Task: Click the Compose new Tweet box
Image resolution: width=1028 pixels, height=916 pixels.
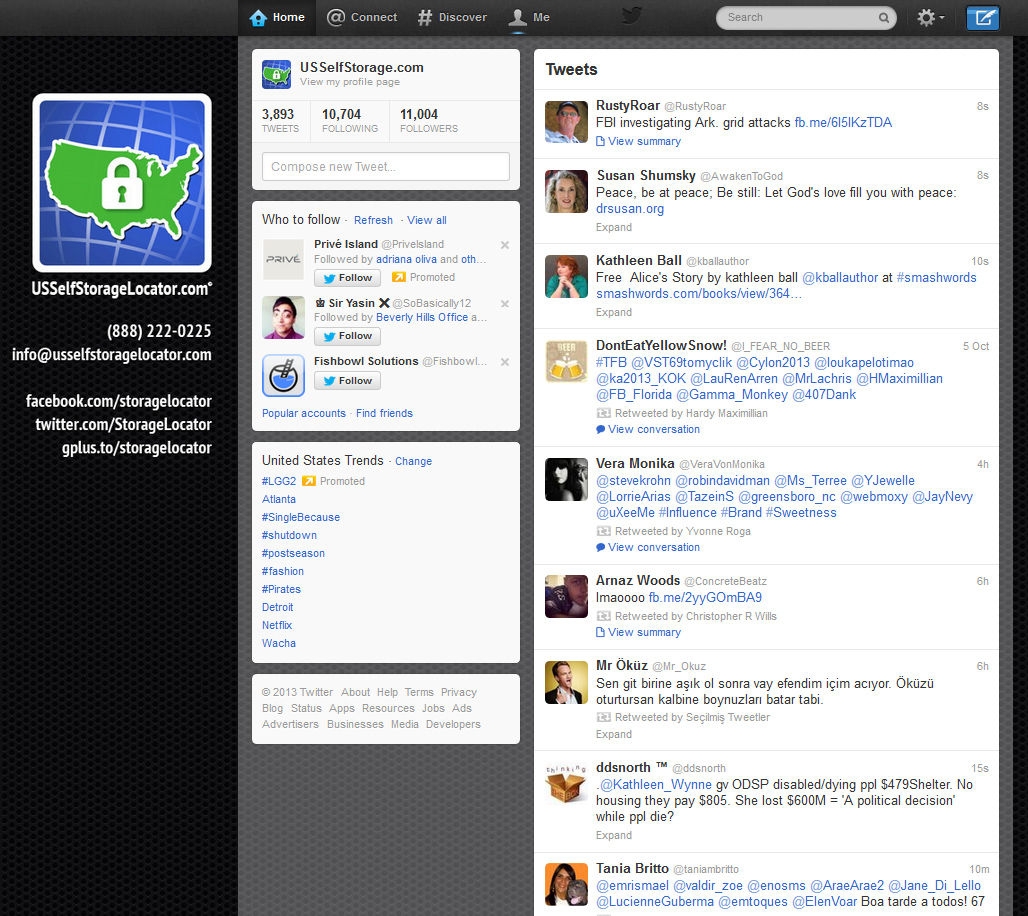Action: click(x=386, y=167)
